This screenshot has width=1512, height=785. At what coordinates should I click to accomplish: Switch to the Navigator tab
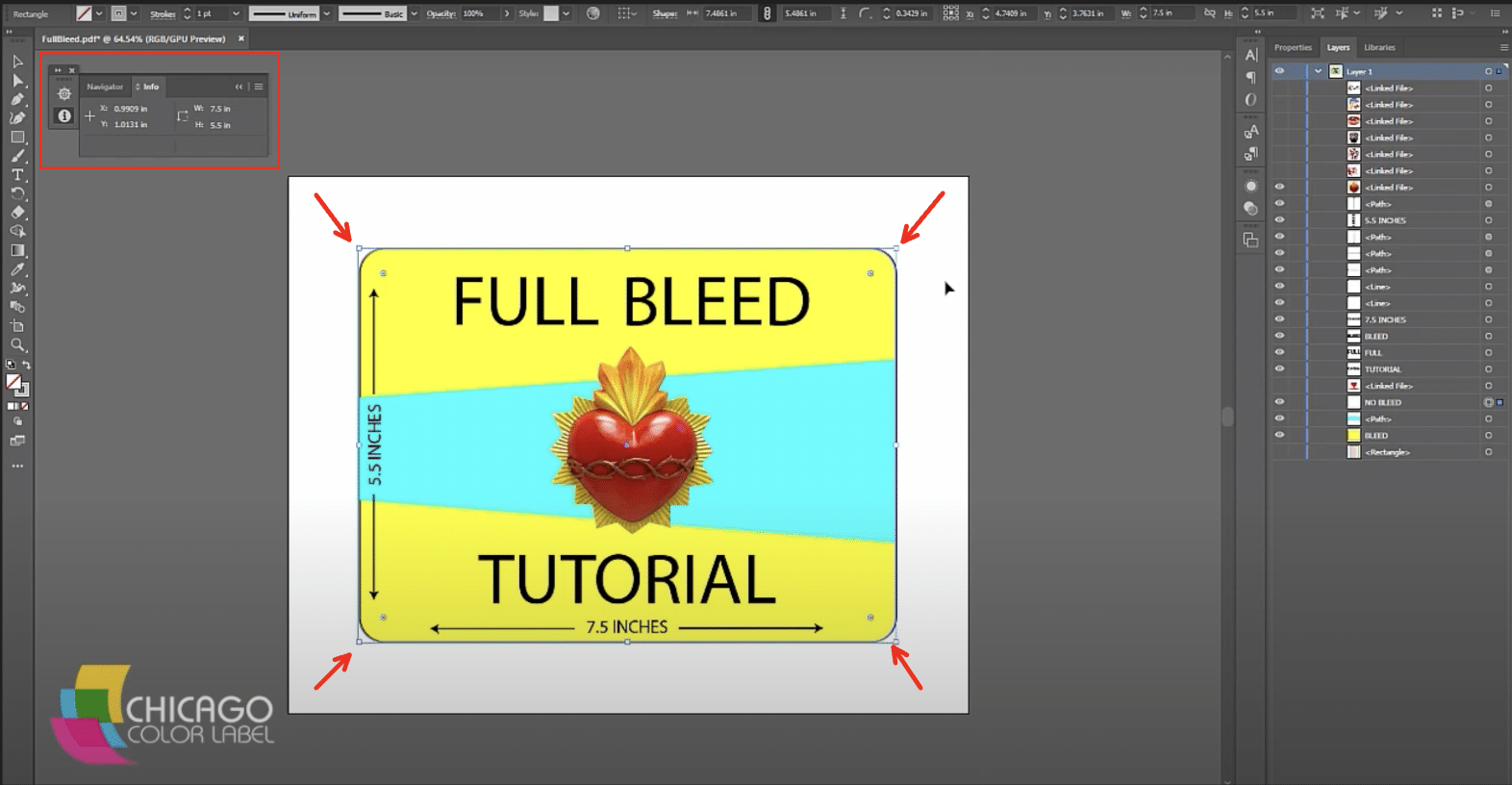coord(105,87)
